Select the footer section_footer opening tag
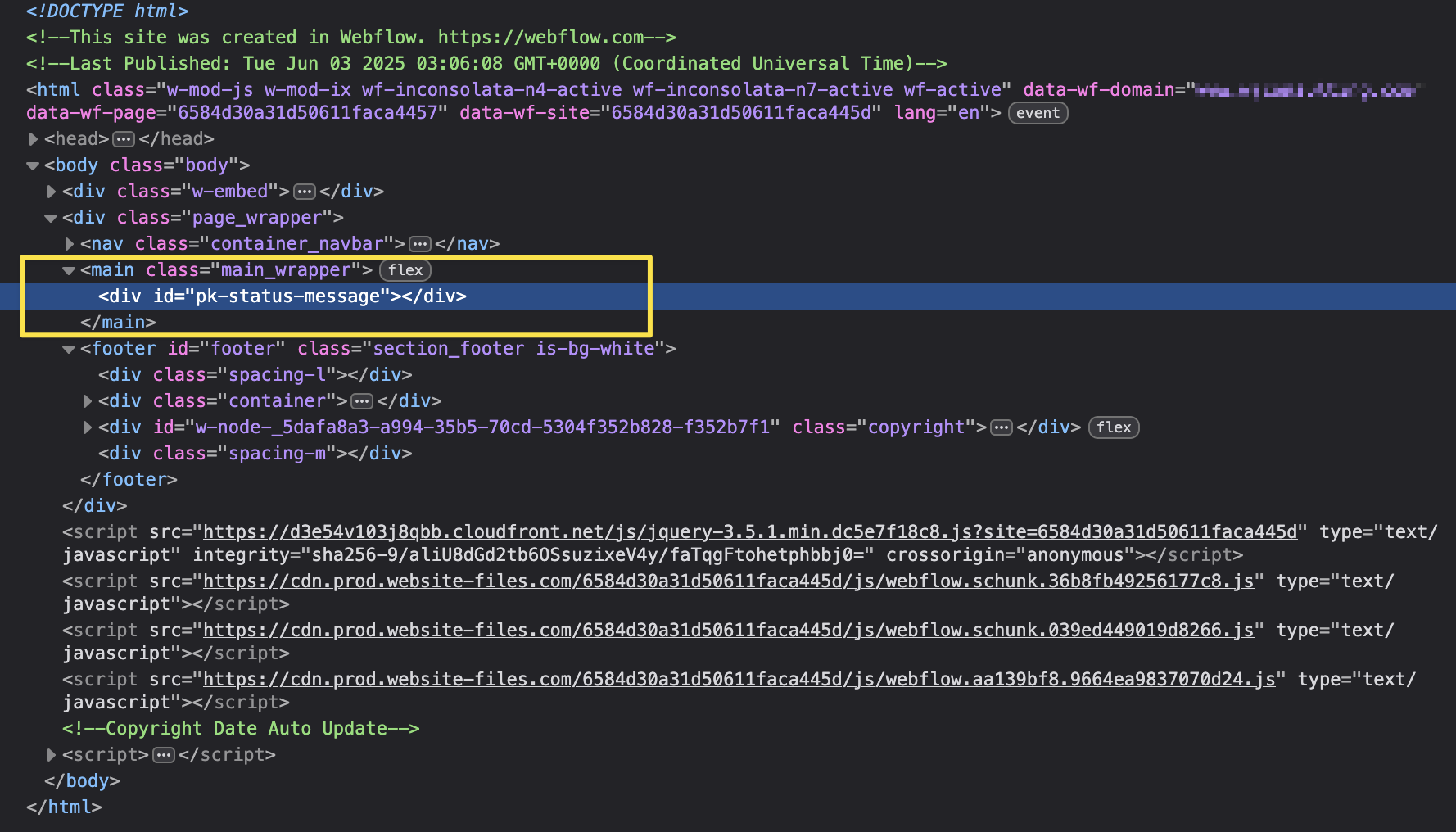Image resolution: width=1456 pixels, height=832 pixels. [378, 349]
